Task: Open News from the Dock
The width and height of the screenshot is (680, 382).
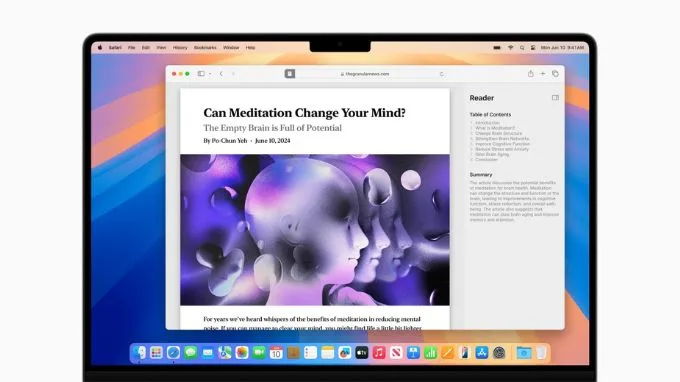Action: pos(396,353)
